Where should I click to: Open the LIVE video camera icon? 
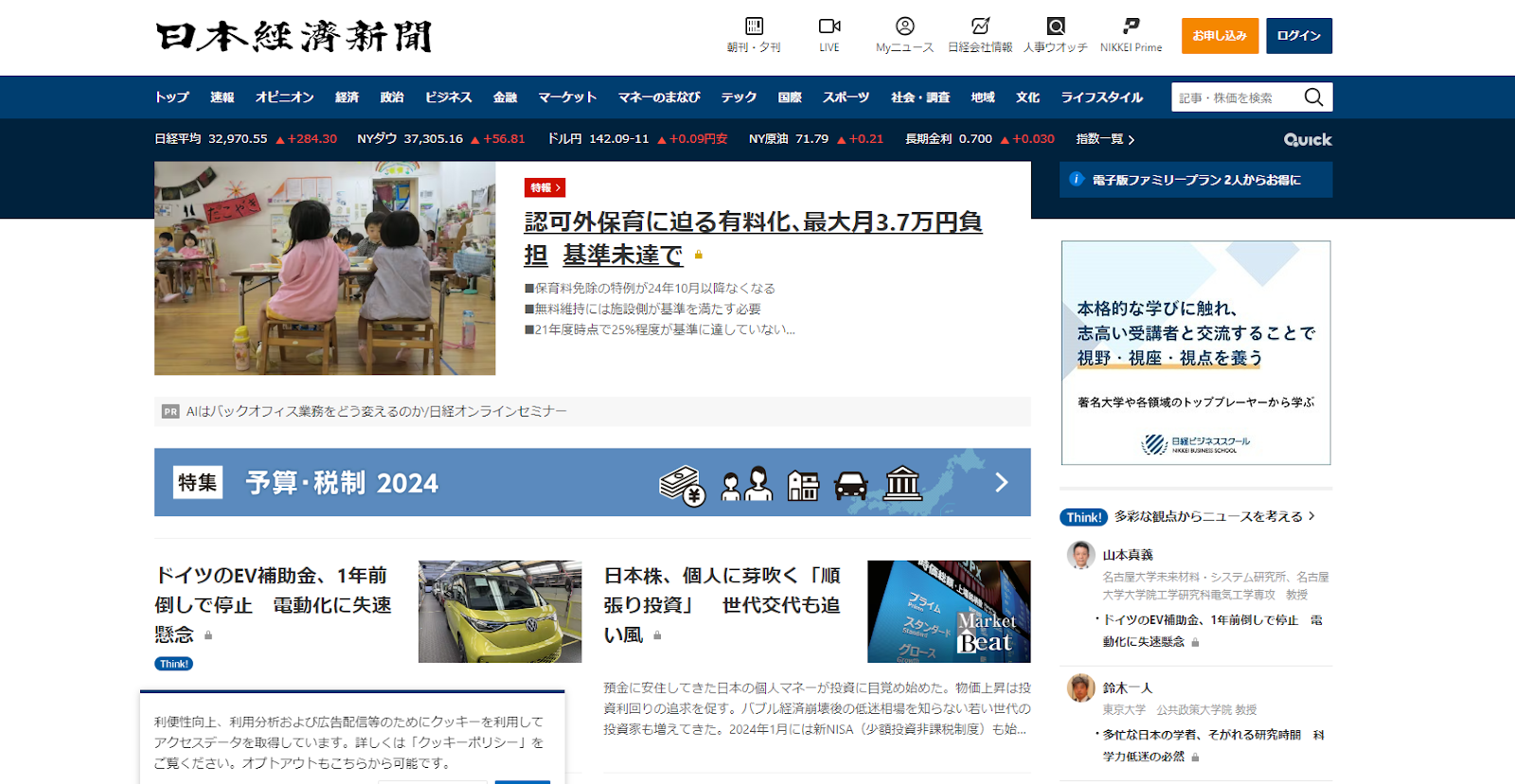(829, 26)
